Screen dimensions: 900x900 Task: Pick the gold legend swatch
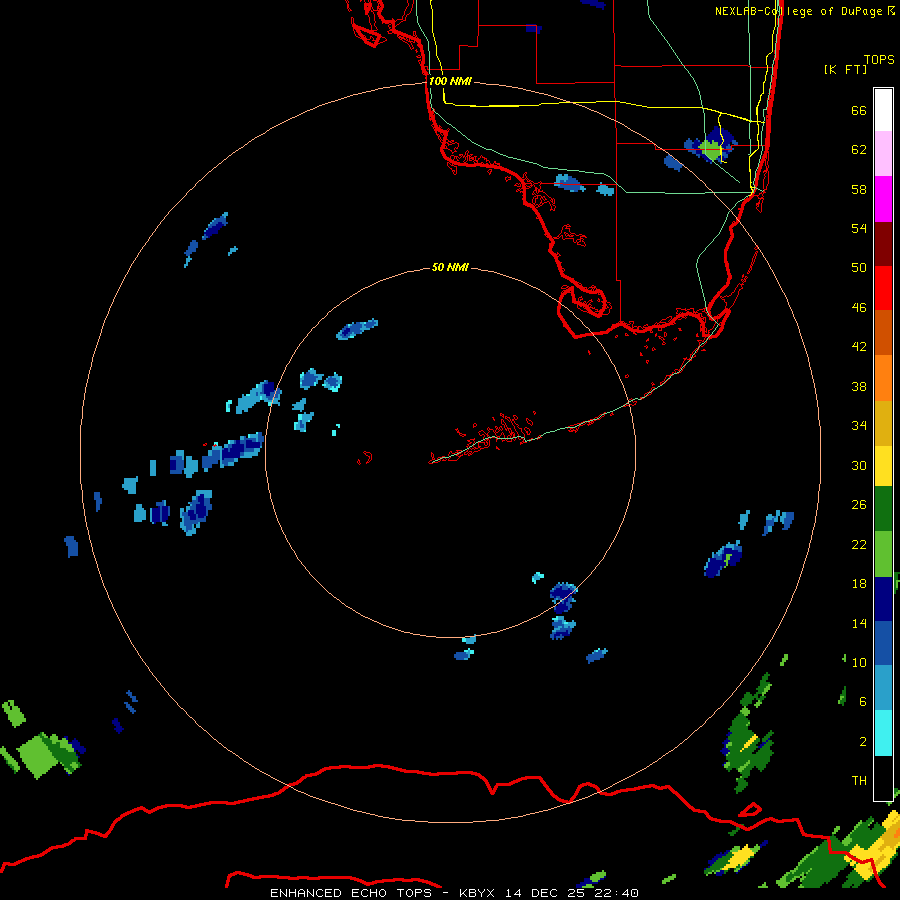(883, 423)
